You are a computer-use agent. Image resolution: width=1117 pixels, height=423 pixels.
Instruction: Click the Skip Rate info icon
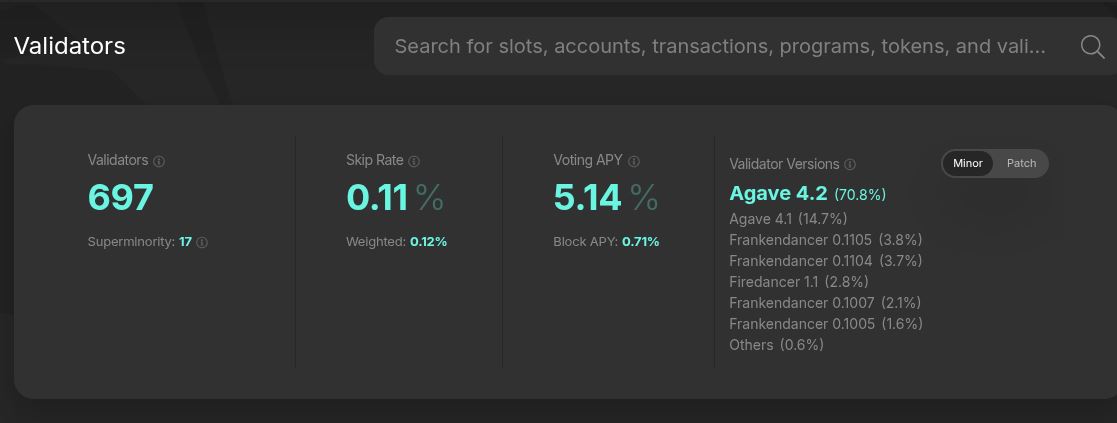[x=414, y=162]
